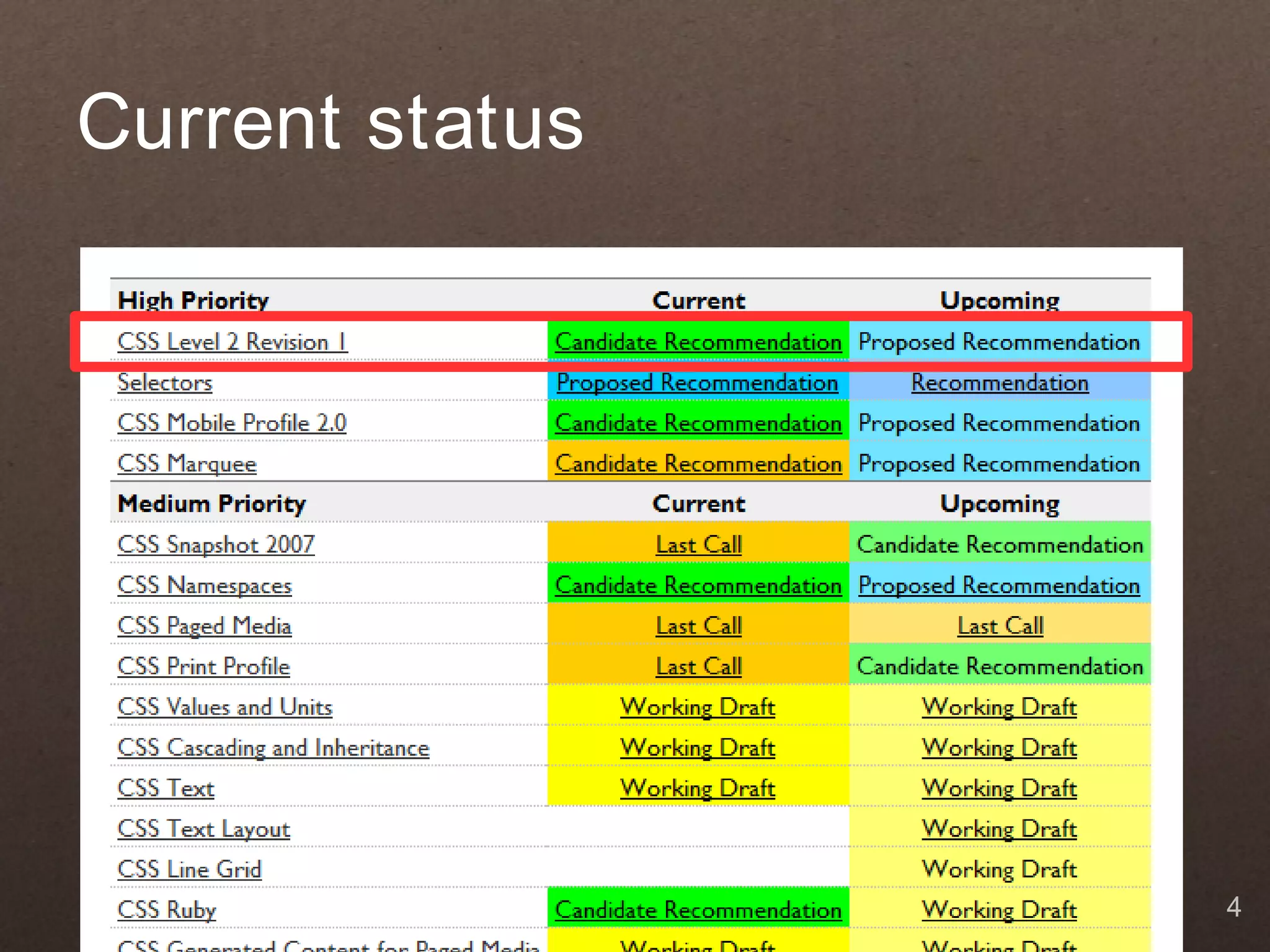Click the Upcoming column header under Medium Priority
This screenshot has width=1270, height=952.
[1000, 504]
